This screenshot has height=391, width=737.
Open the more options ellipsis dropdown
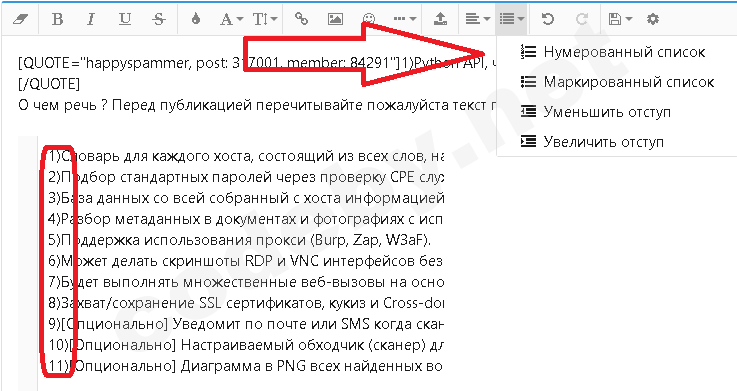(404, 19)
